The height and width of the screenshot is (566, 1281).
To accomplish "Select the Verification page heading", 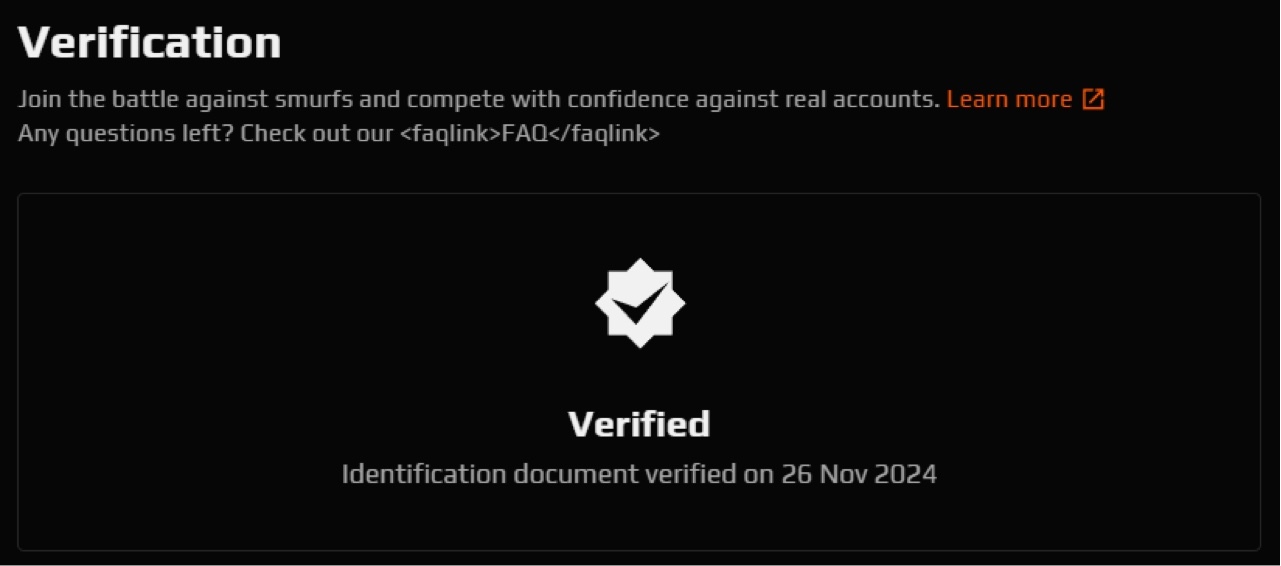I will [x=150, y=43].
